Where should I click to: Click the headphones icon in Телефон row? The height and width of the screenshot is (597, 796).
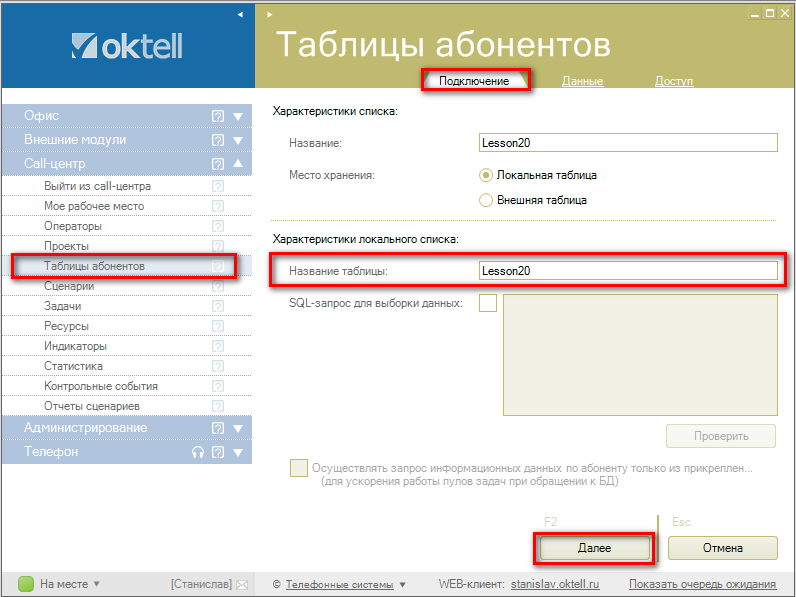click(x=198, y=452)
